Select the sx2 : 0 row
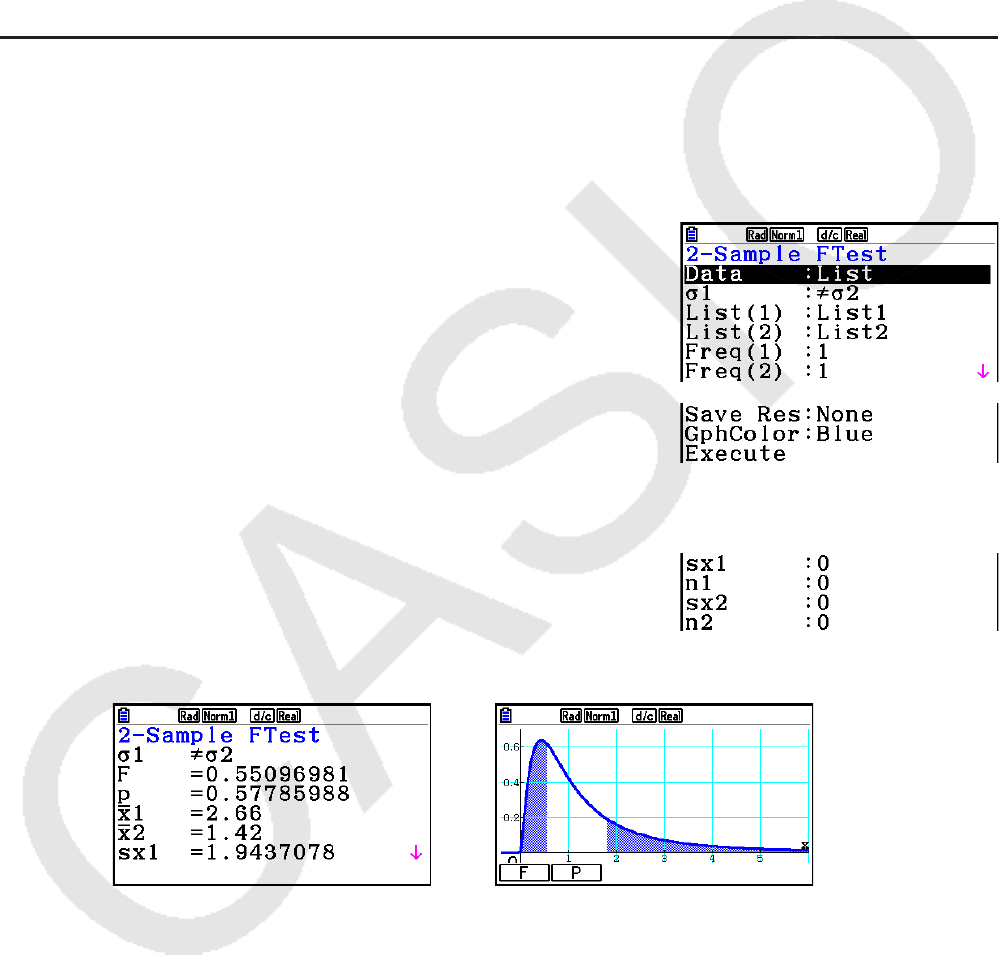Viewport: 999px width, 955px height. tap(757, 603)
